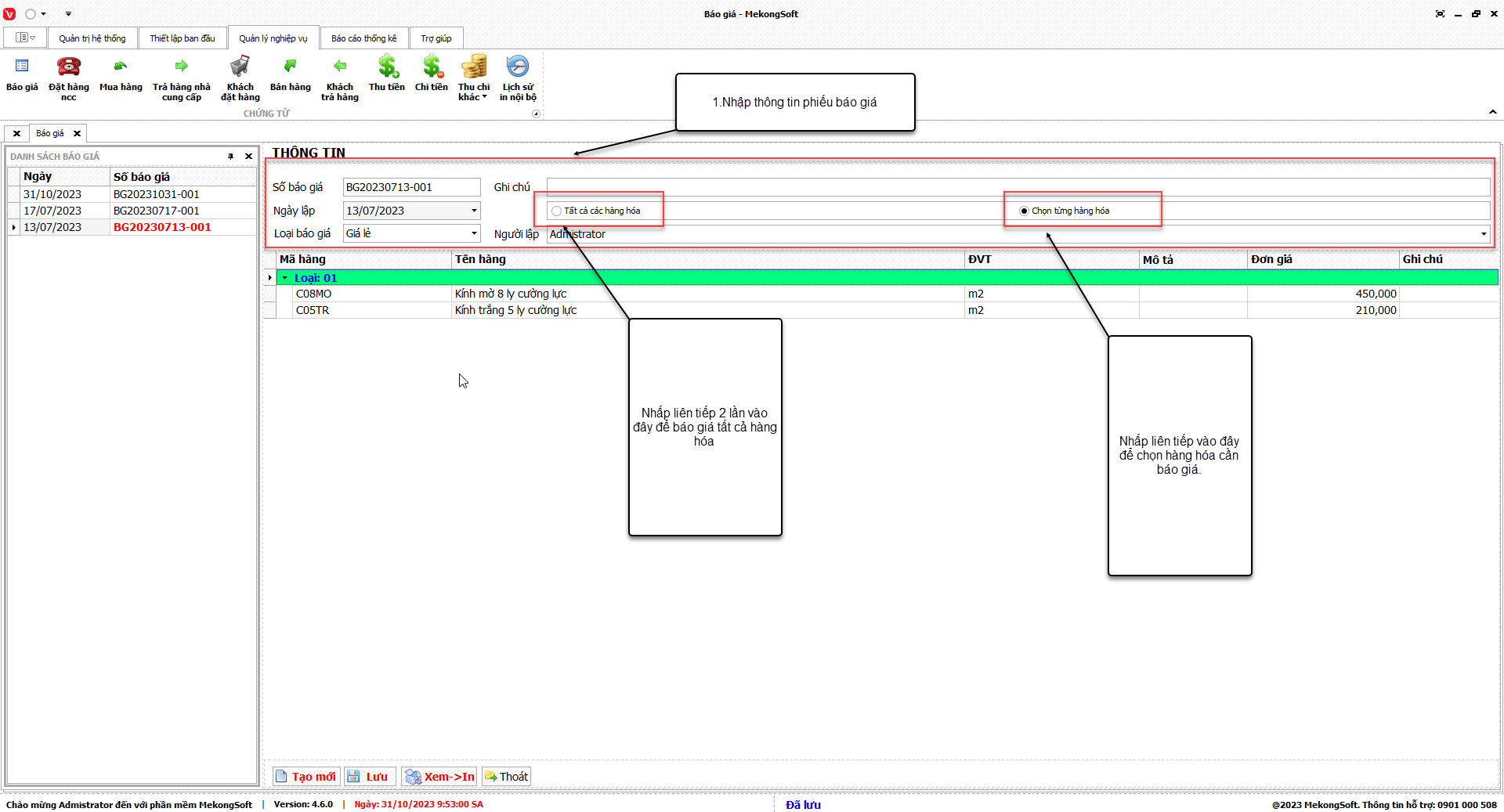Sort by the Mã hàng column header

point(364,259)
